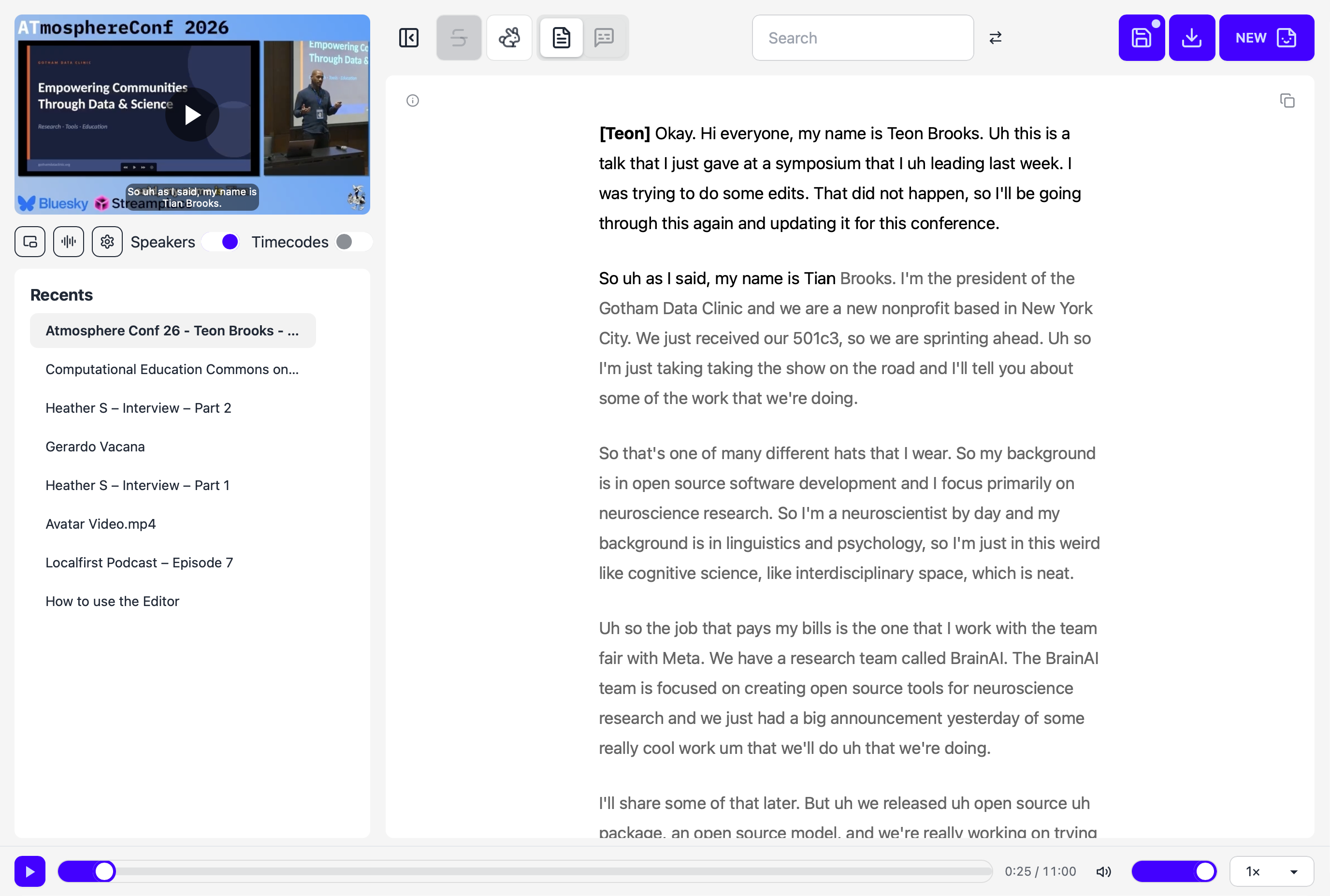
Task: Switch to document text view
Action: pos(561,38)
